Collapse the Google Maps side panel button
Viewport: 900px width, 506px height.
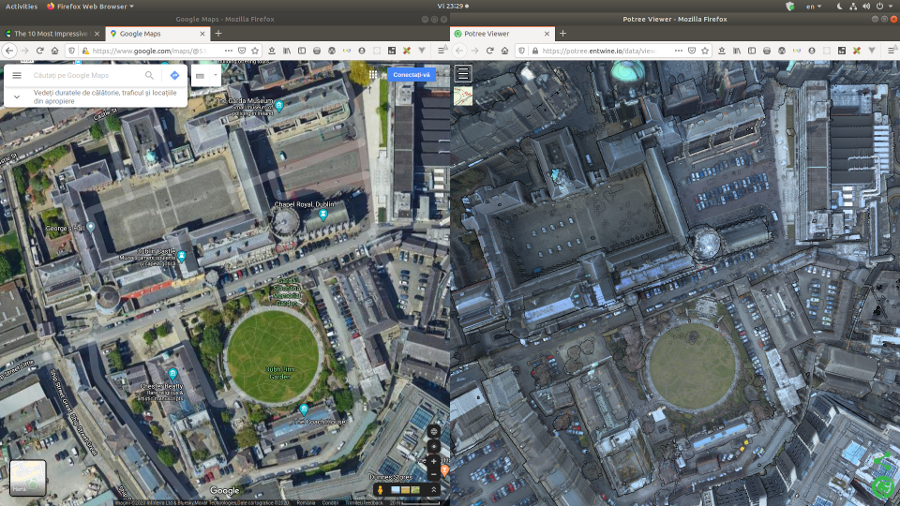tap(200, 75)
